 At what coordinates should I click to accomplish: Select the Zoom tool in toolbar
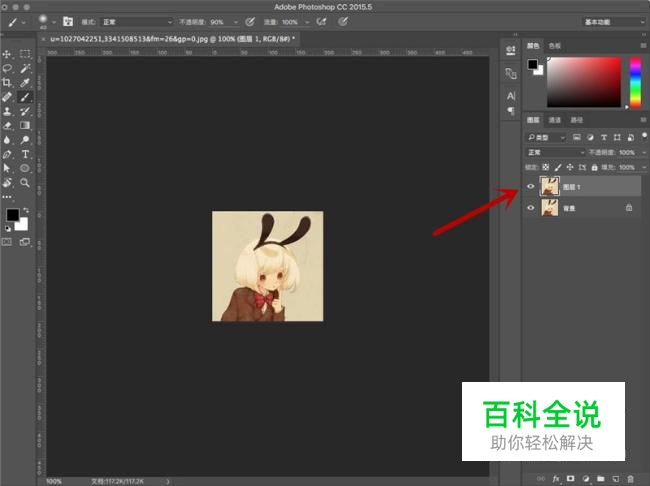25,184
